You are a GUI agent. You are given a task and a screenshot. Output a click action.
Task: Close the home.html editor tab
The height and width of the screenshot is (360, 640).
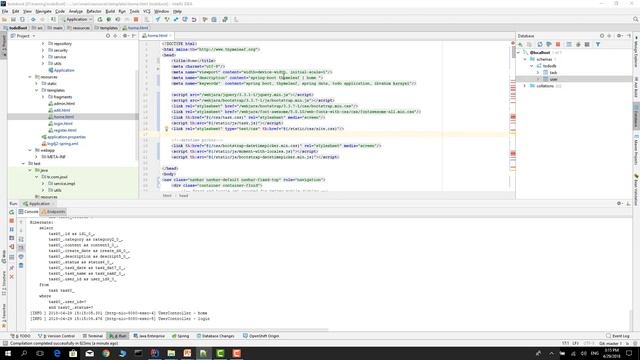tap(171, 36)
